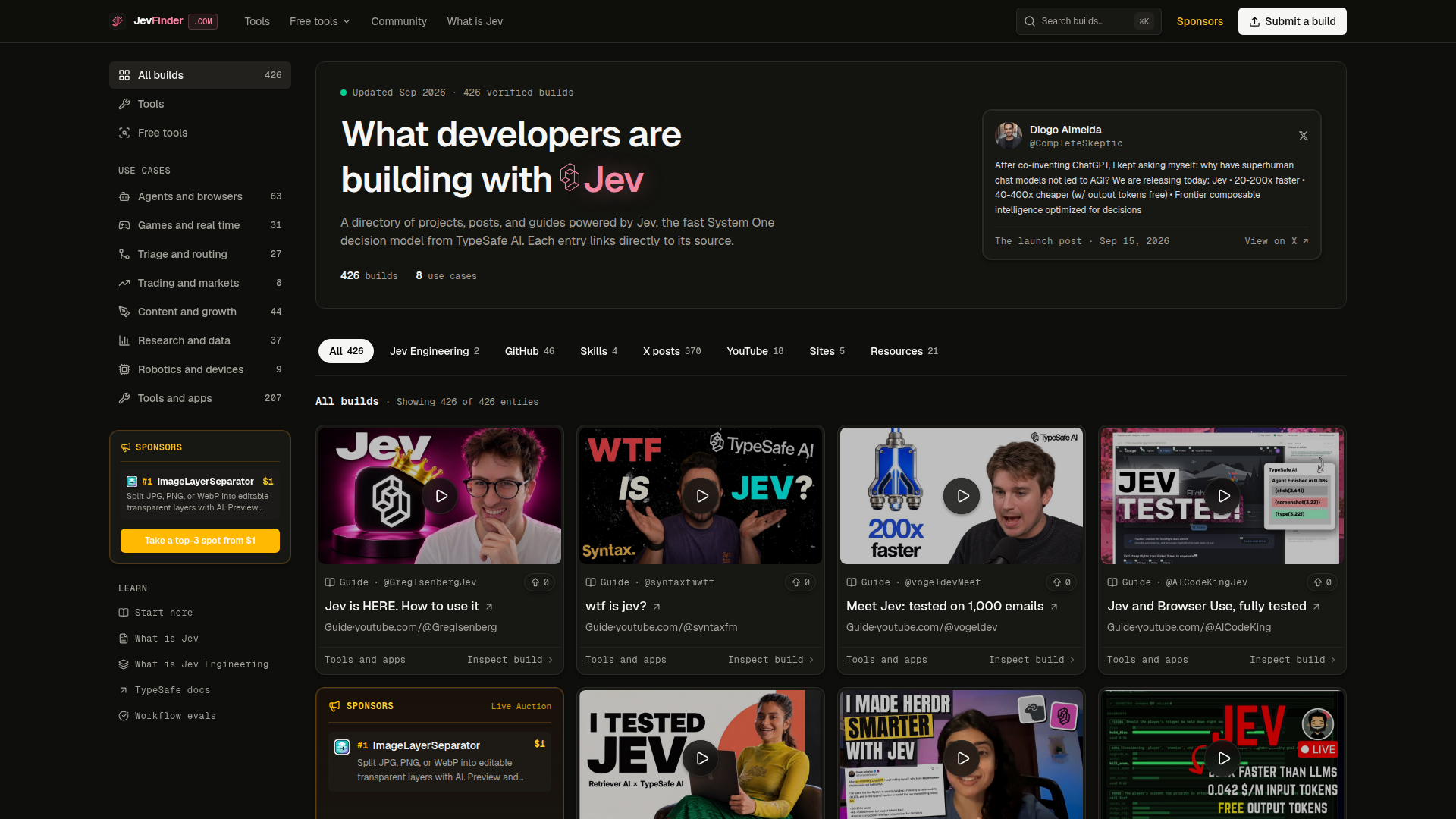
Task: Click the Robotics and devices chip icon
Action: 124,369
